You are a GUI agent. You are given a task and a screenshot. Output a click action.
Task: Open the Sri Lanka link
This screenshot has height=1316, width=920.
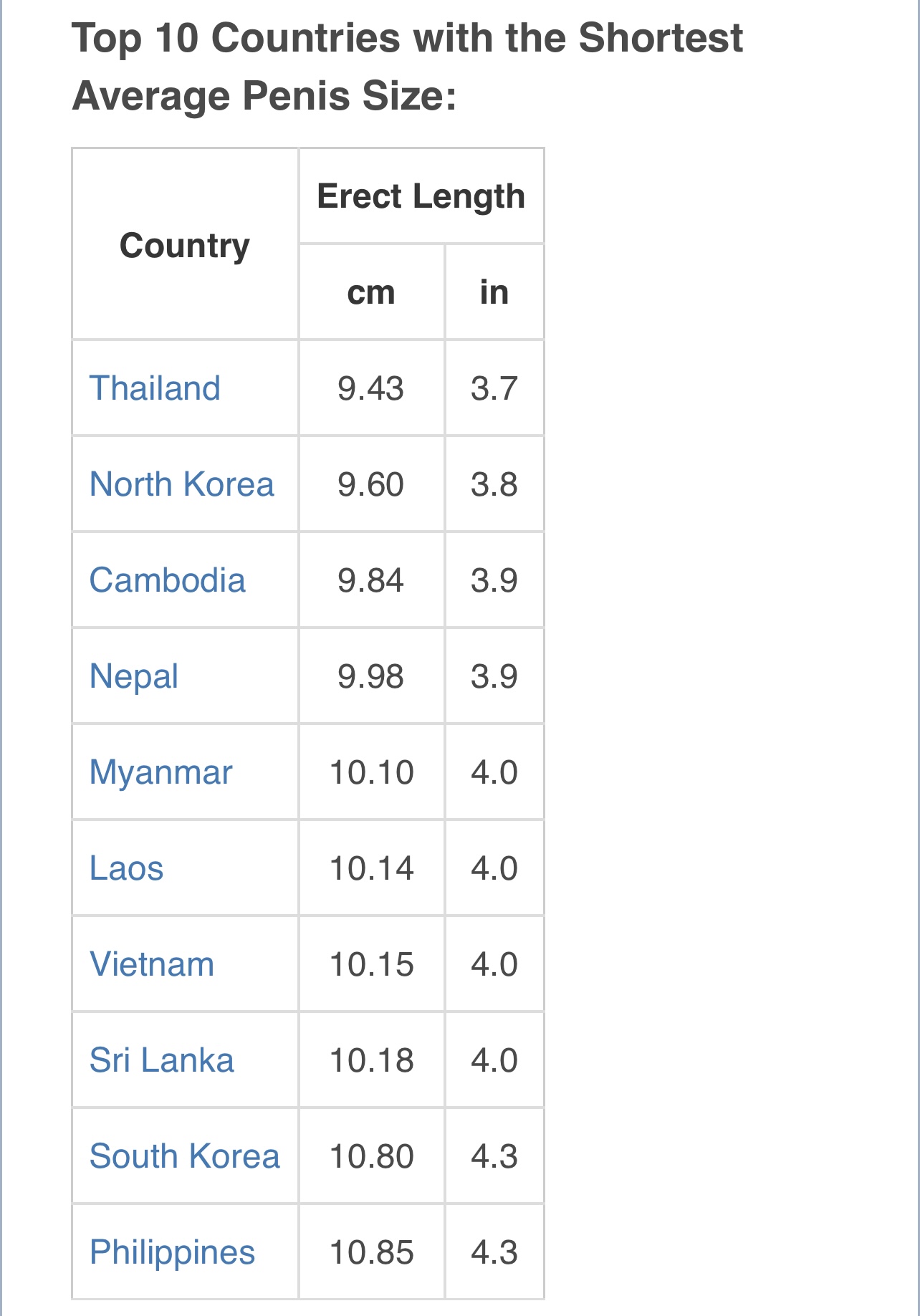[162, 1060]
